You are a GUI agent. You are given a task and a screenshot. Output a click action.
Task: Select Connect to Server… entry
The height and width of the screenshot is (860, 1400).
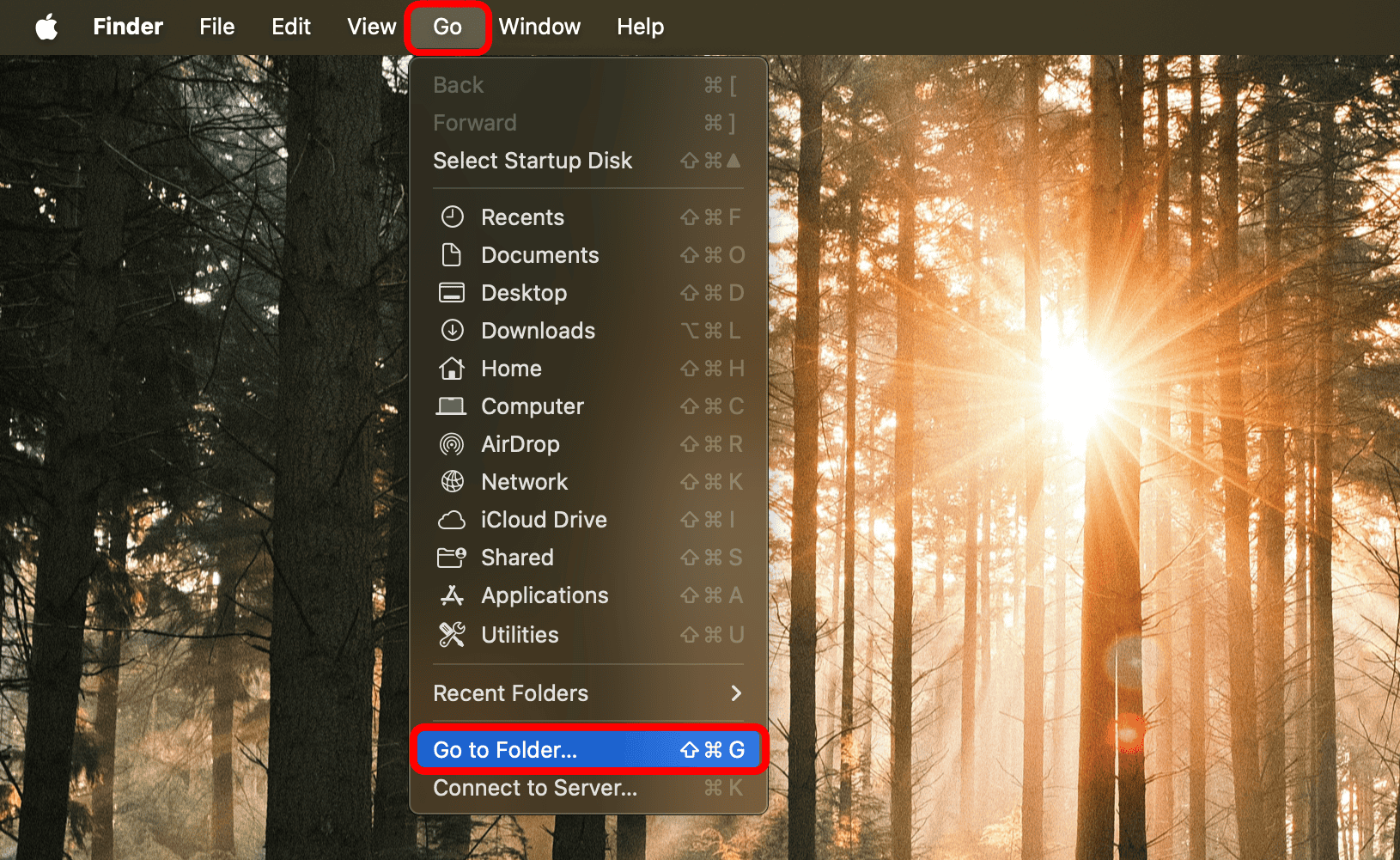click(535, 788)
